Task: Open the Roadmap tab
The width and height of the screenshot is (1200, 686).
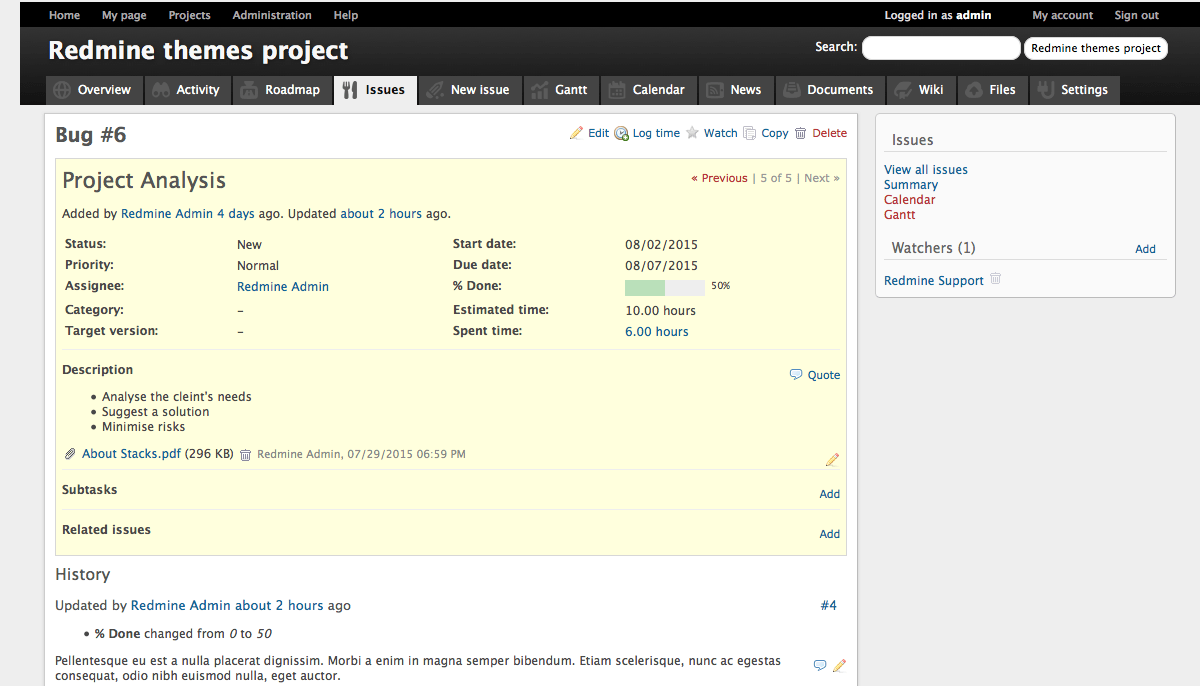Action: click(x=281, y=90)
